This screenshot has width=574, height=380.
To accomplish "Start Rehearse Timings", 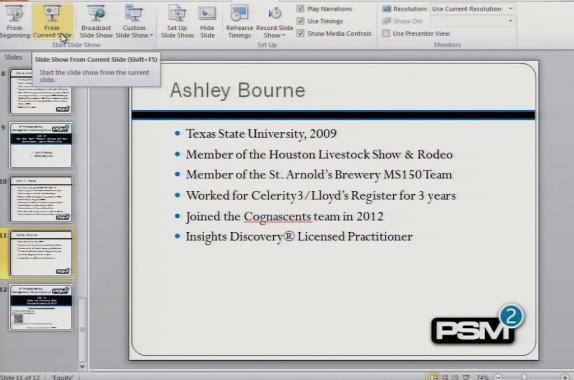I will (239, 21).
